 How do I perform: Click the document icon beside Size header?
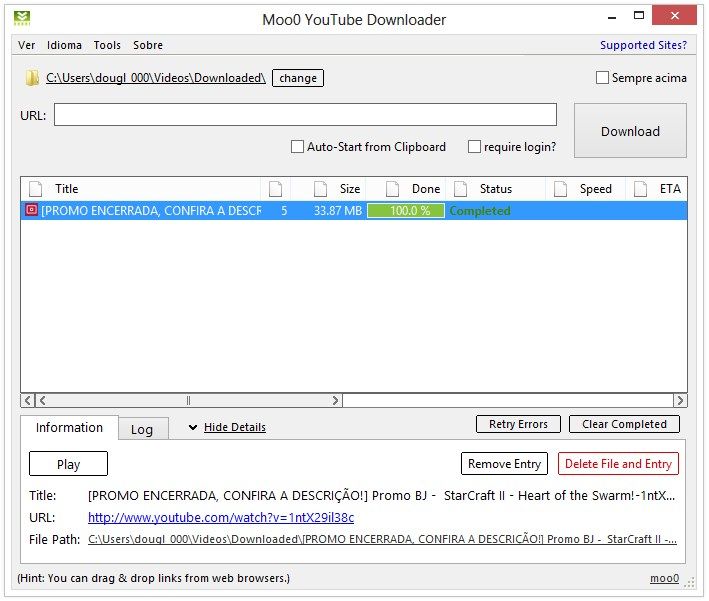(x=321, y=189)
